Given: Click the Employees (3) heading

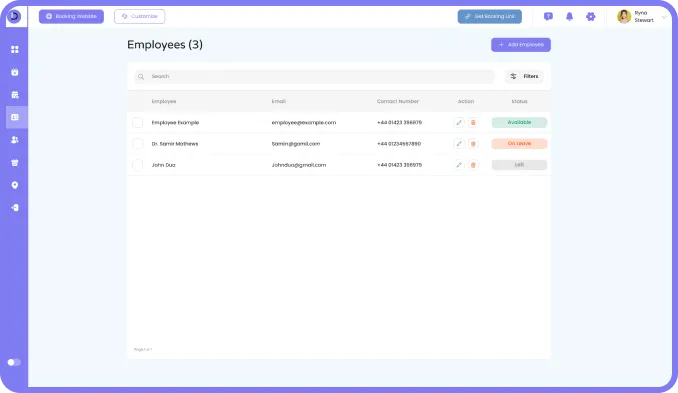Looking at the screenshot, I should (x=165, y=45).
